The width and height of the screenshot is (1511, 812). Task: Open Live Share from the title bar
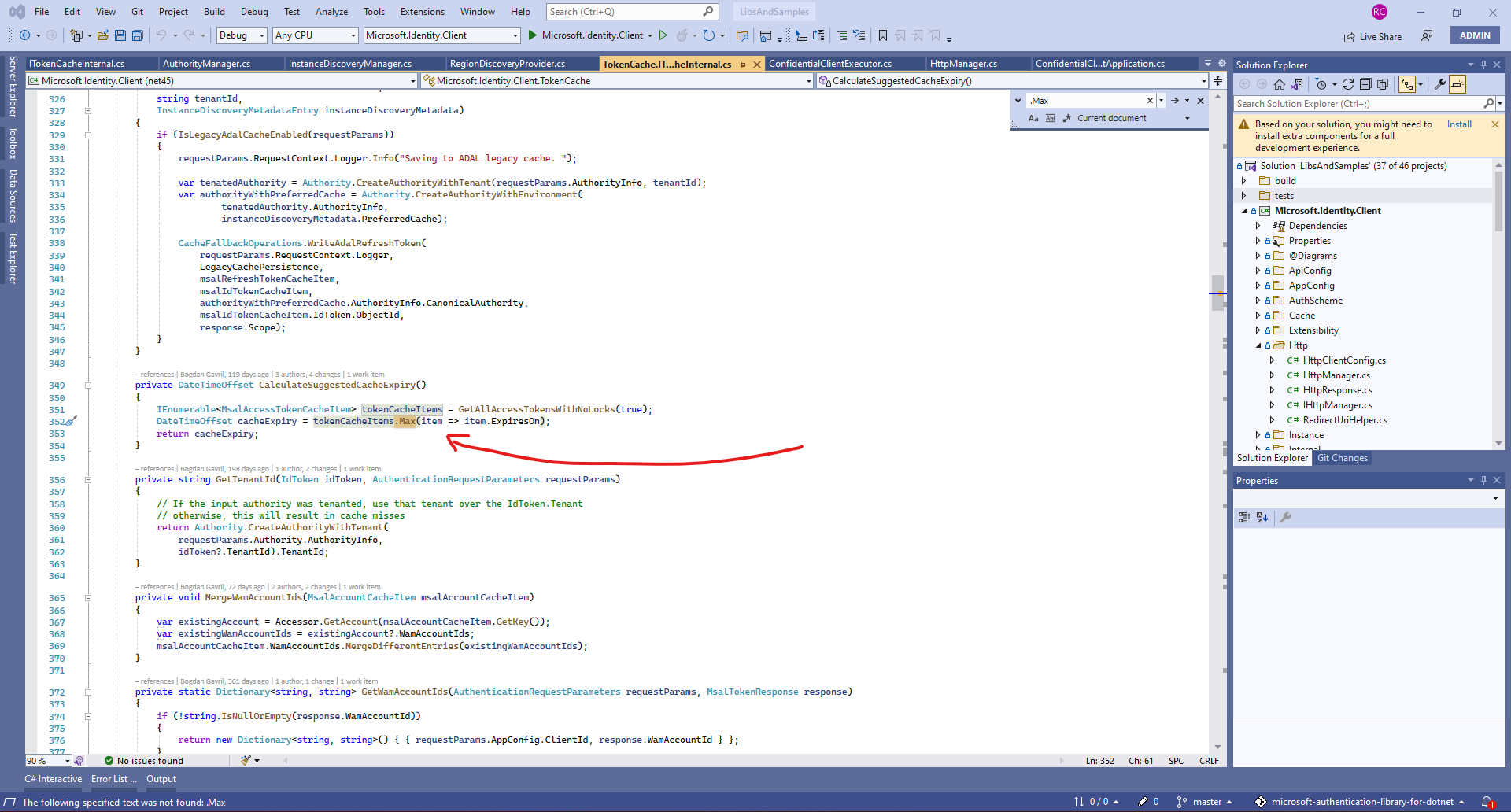[1372, 37]
